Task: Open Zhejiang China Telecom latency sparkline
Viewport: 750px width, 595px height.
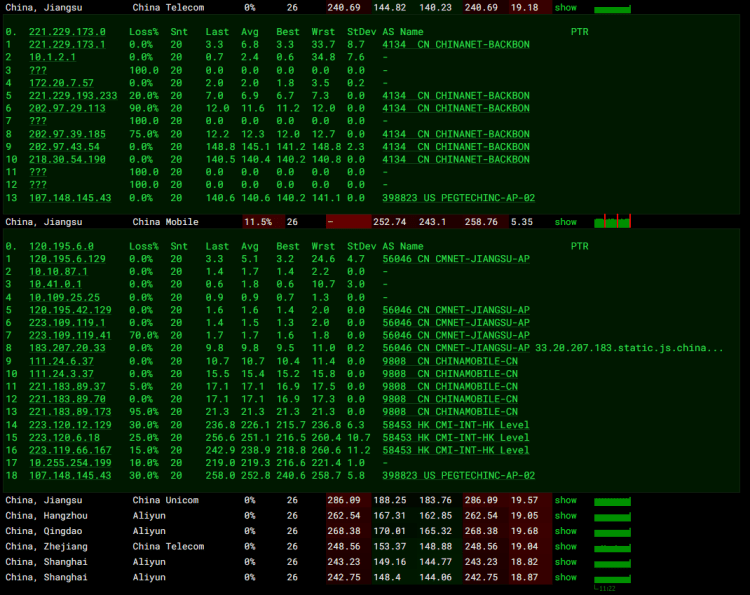Action: pyautogui.click(x=612, y=547)
